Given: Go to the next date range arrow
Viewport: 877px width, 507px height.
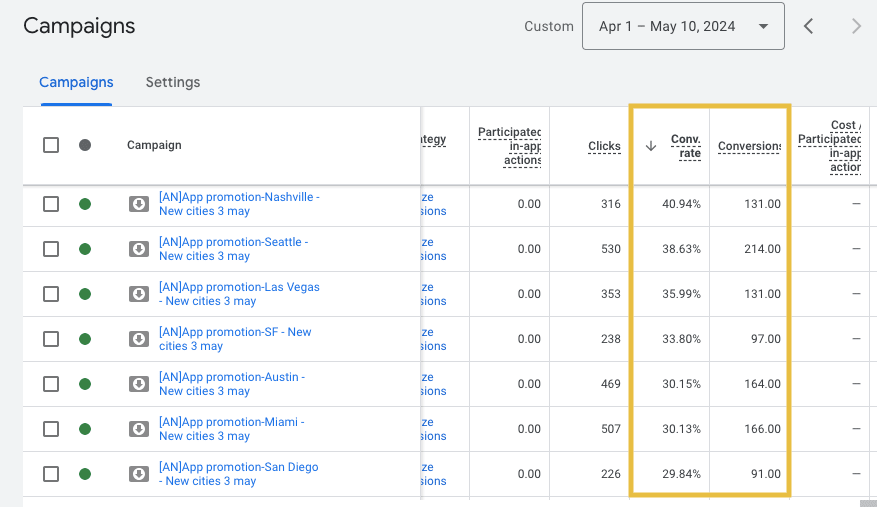Looking at the screenshot, I should point(855,27).
